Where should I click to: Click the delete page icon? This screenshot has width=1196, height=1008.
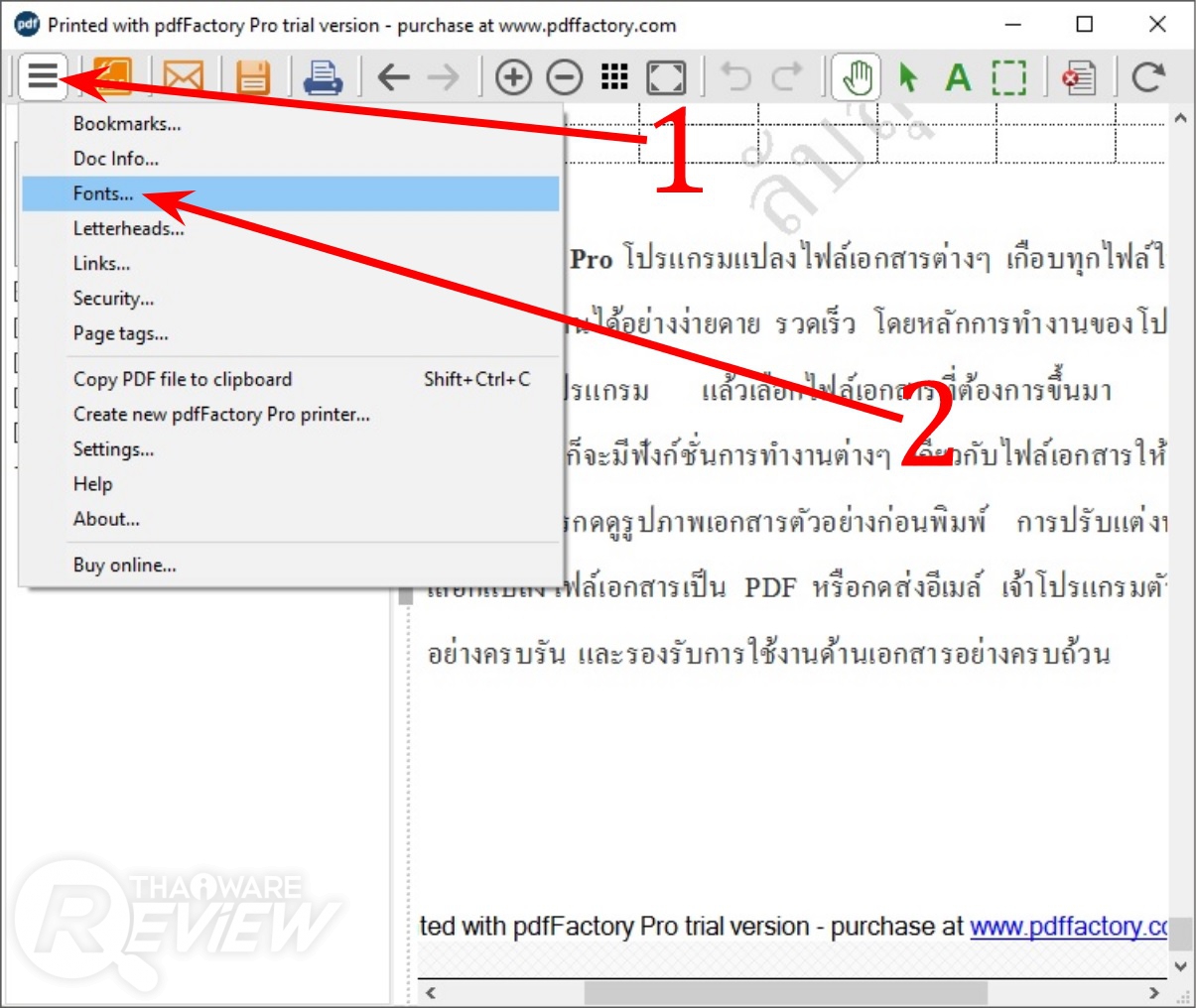coord(1079,76)
